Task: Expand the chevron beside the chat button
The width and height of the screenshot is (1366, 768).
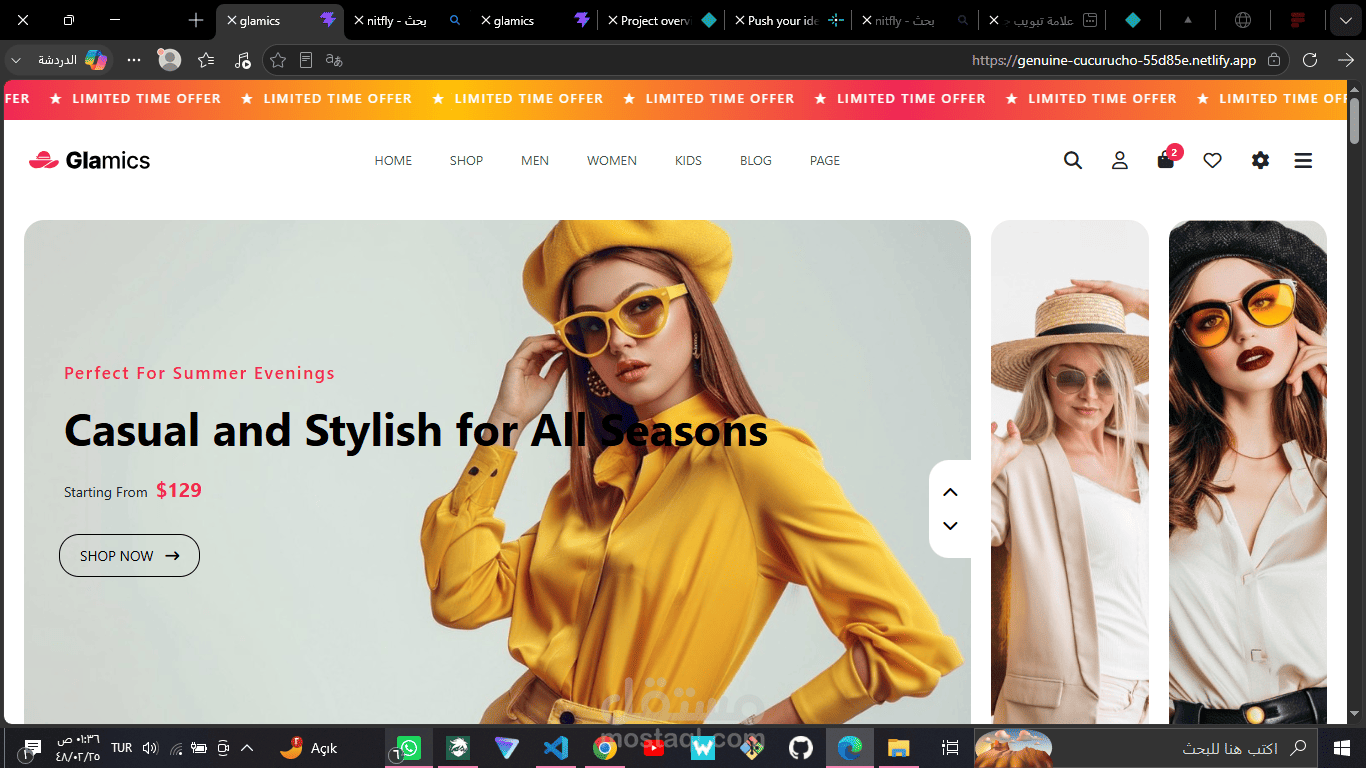Action: [x=15, y=61]
